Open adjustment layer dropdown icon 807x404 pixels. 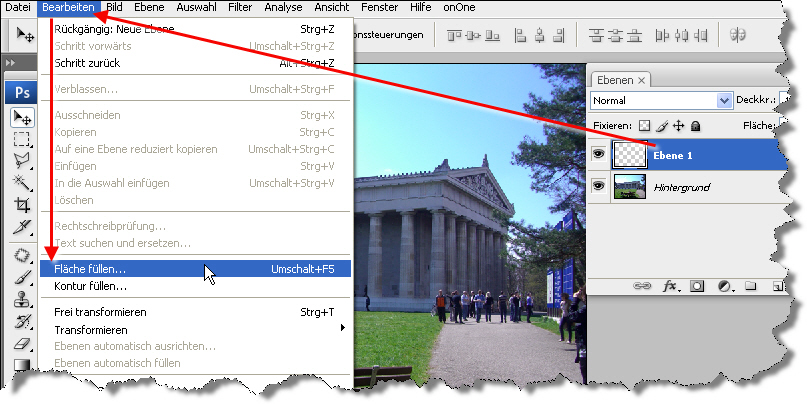[723, 286]
